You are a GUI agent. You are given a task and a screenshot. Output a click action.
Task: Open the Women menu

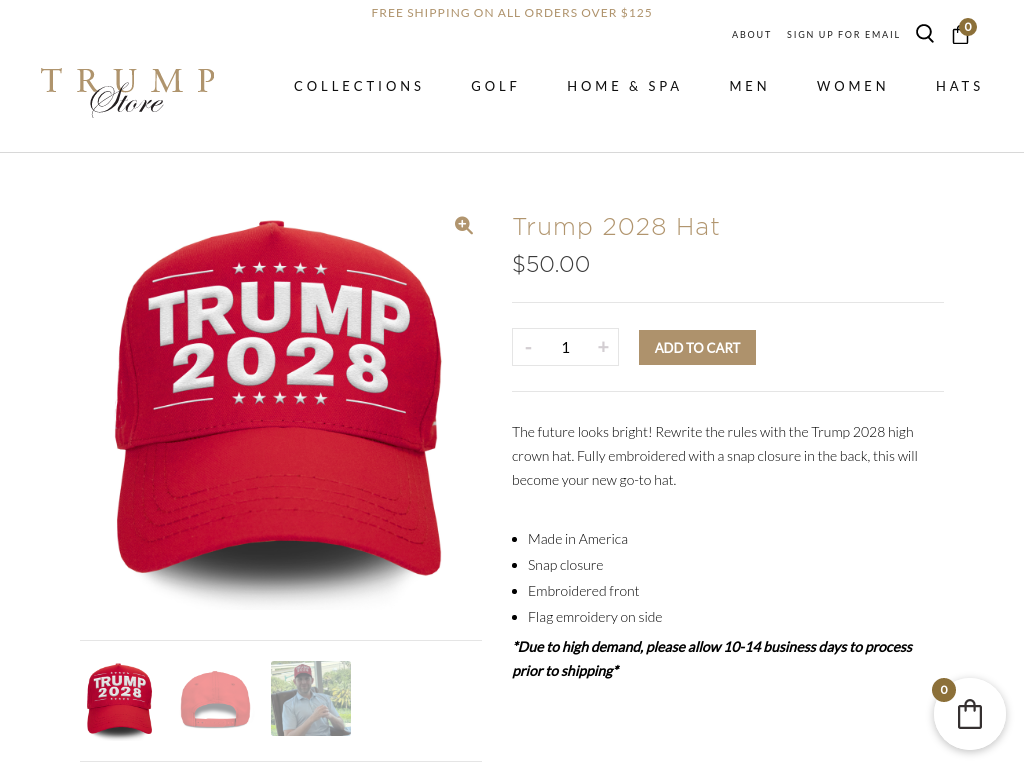(852, 86)
